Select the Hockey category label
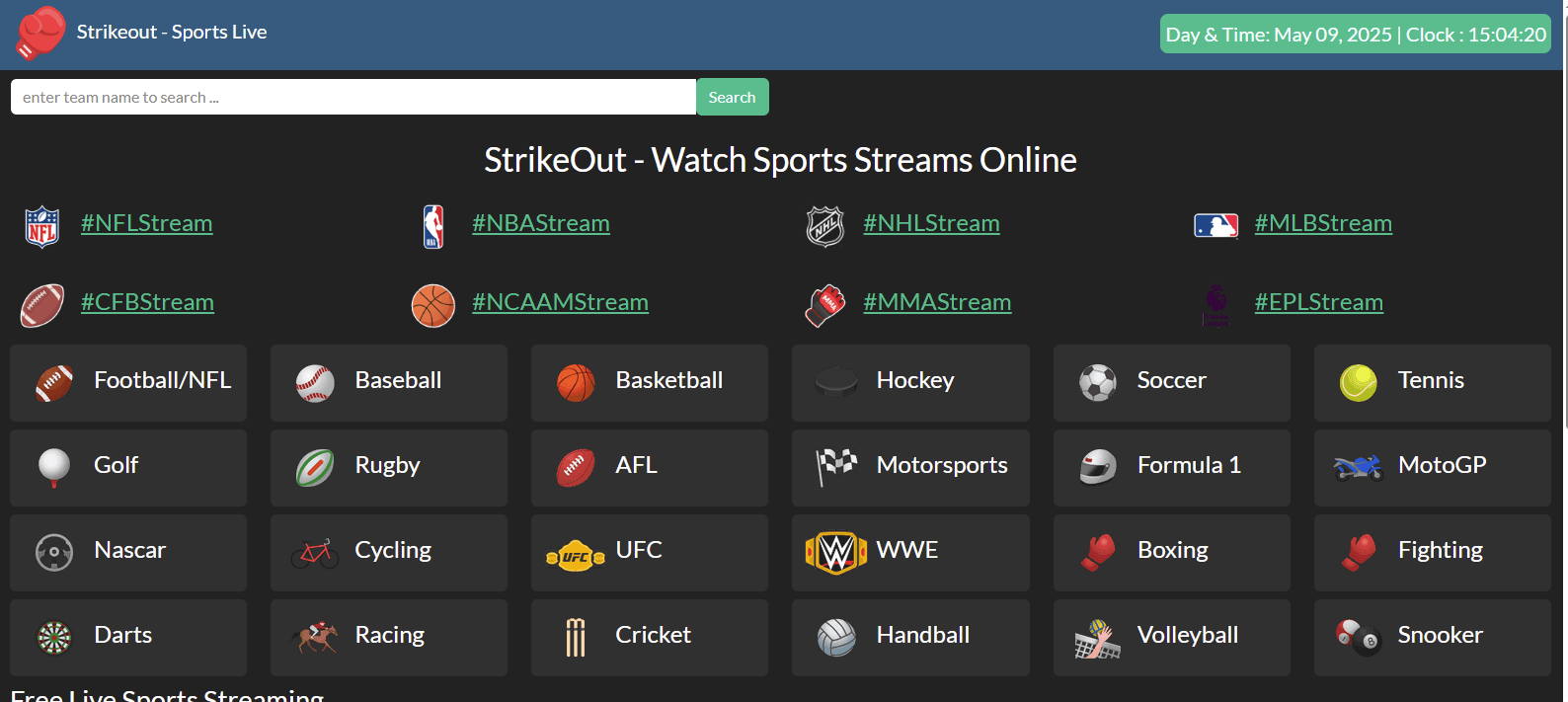 pyautogui.click(x=915, y=380)
